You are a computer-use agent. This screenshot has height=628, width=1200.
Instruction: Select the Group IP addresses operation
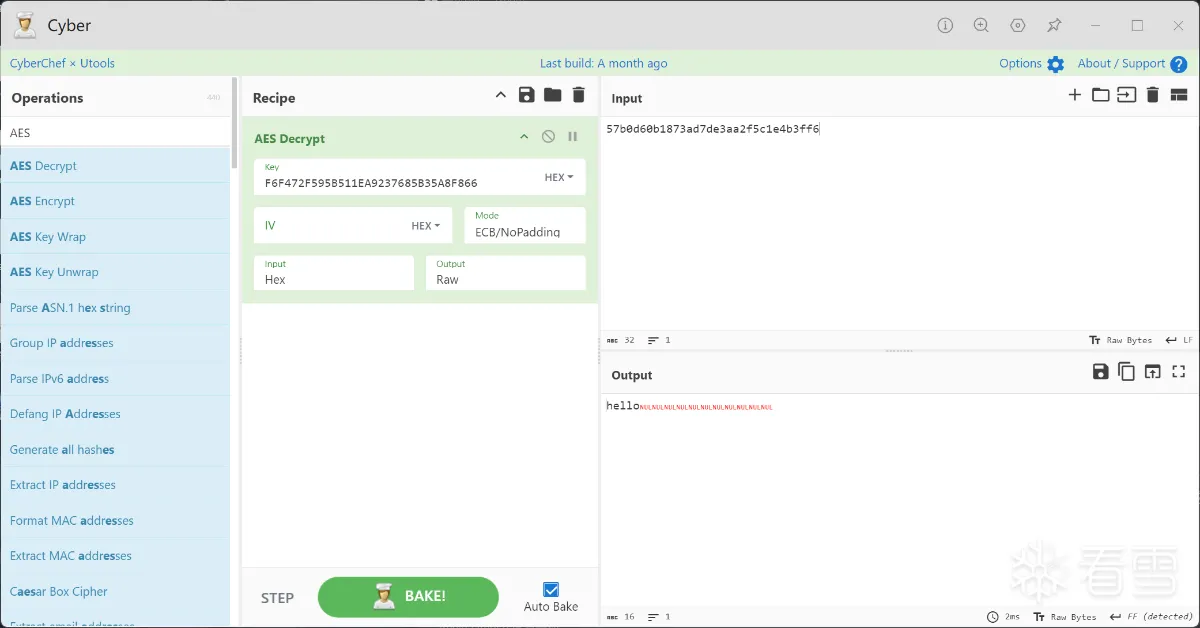tap(115, 343)
